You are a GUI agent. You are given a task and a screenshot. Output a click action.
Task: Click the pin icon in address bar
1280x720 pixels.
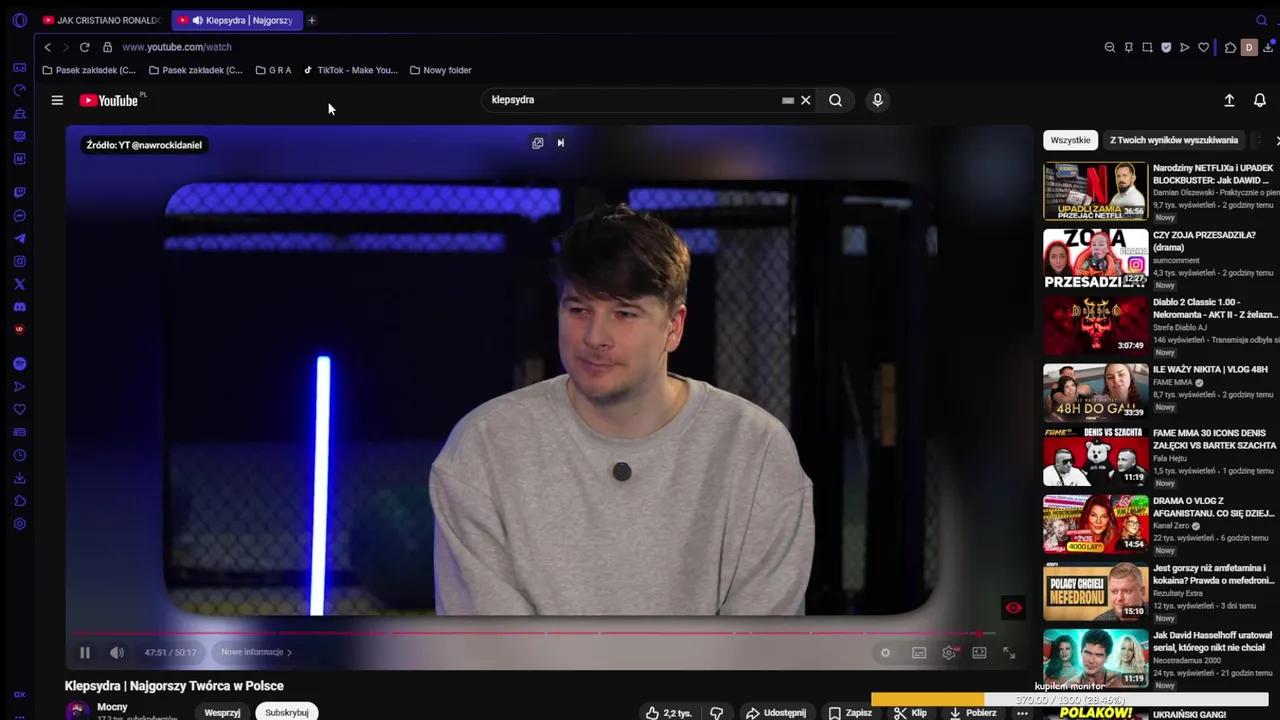(1128, 47)
